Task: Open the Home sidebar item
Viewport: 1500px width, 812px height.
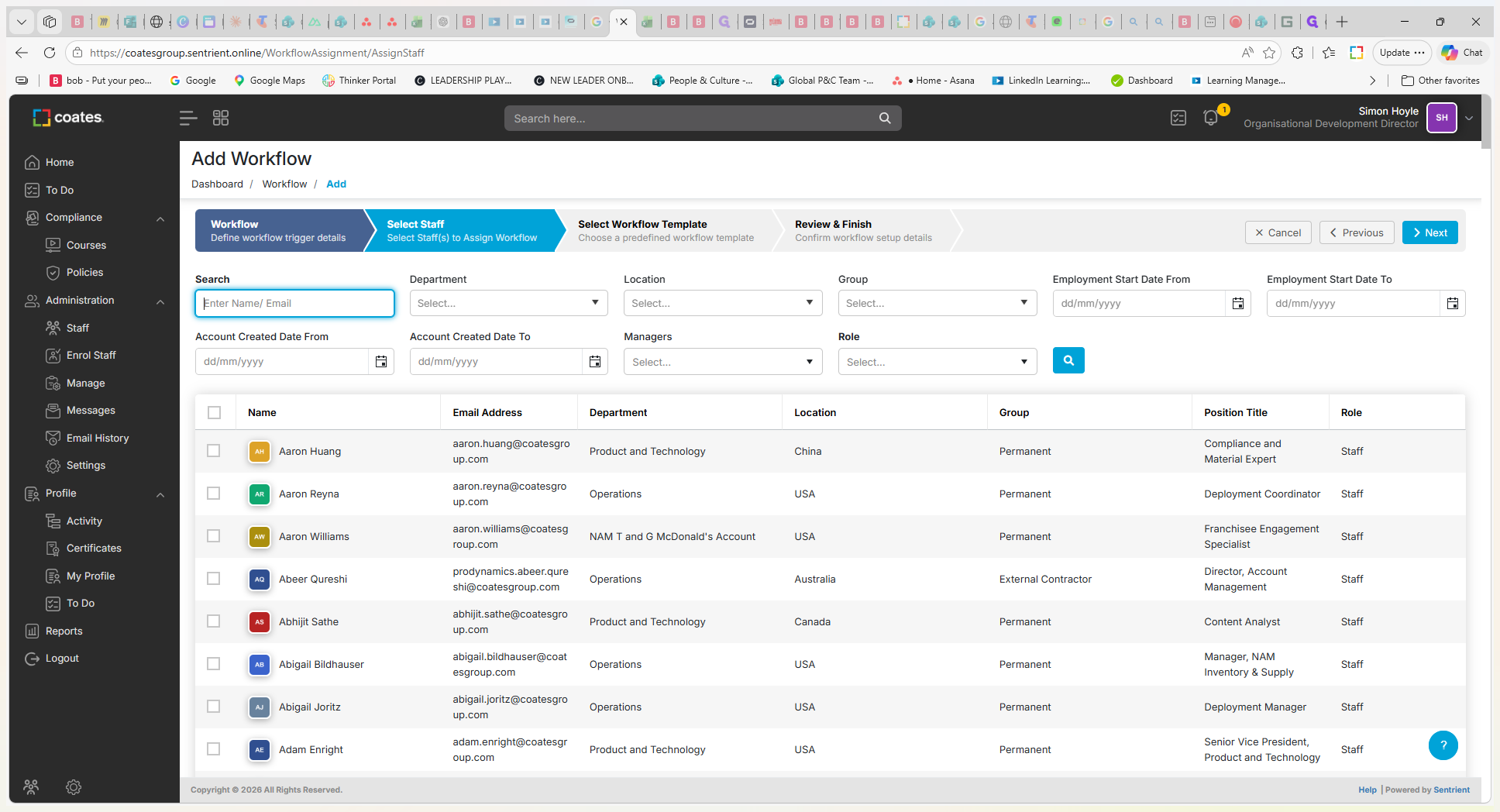Action: 60,162
